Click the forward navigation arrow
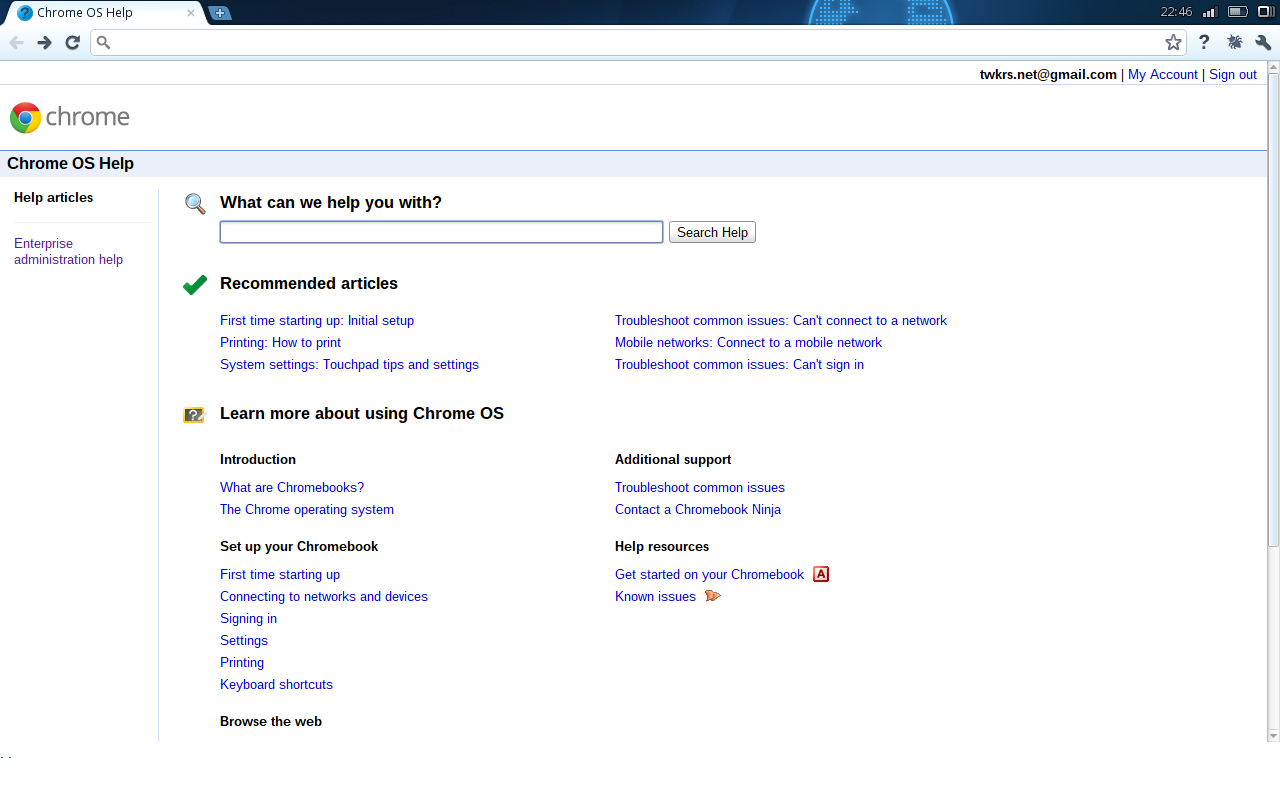 (44, 42)
